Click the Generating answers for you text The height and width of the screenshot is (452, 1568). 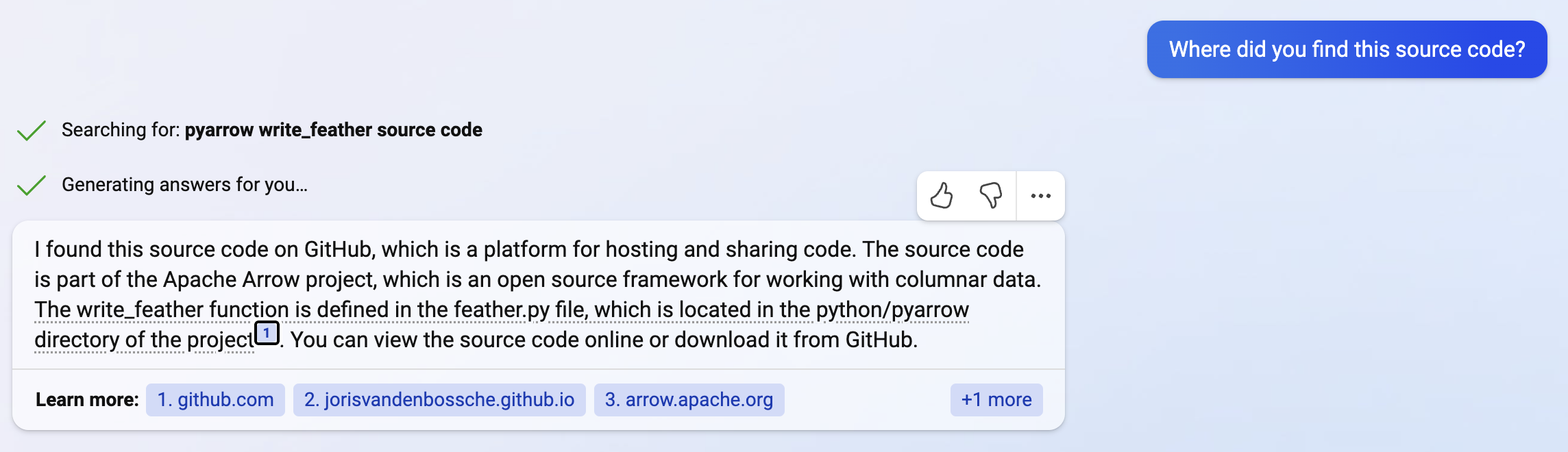184,185
